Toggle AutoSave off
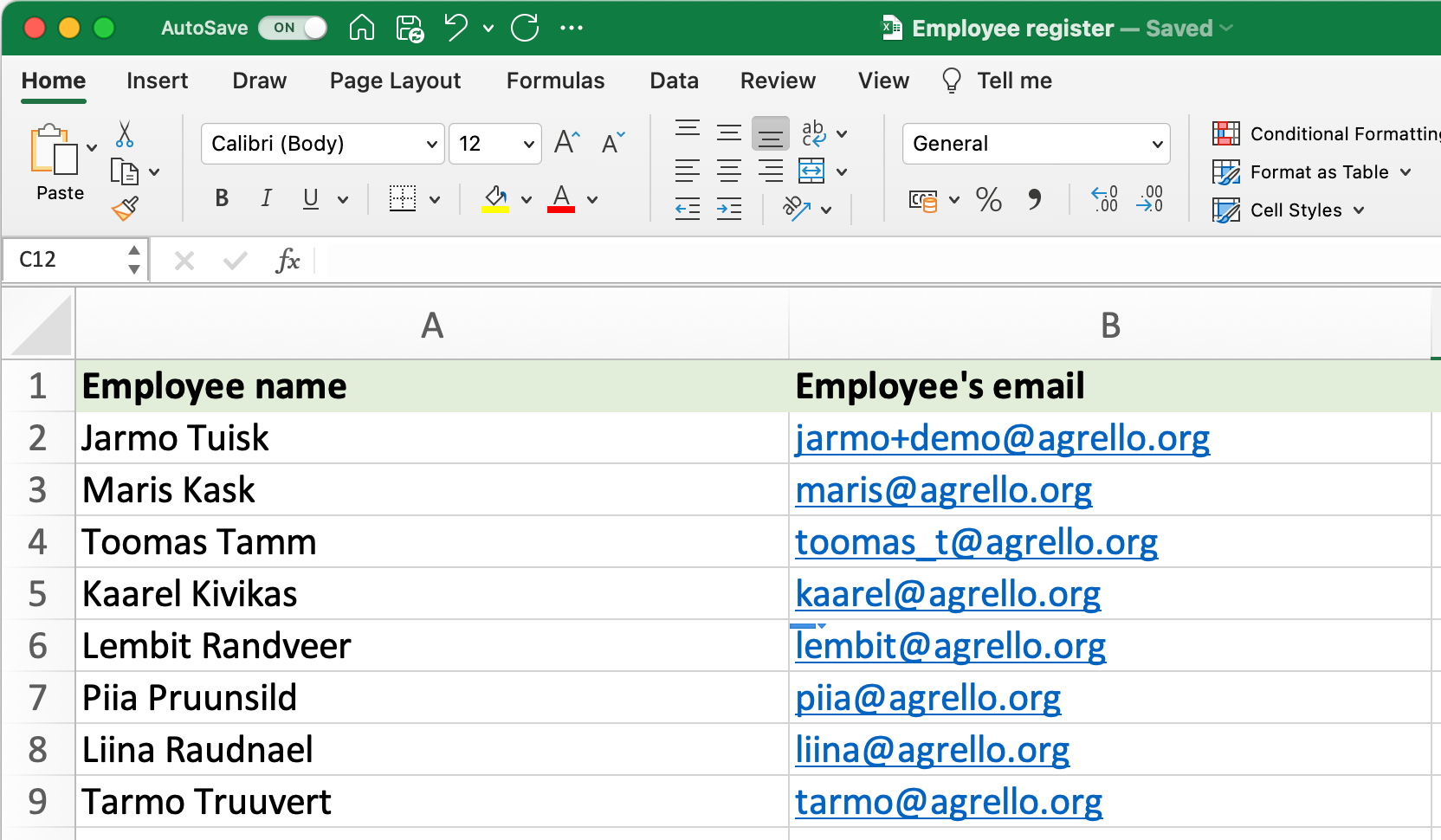 pyautogui.click(x=293, y=27)
